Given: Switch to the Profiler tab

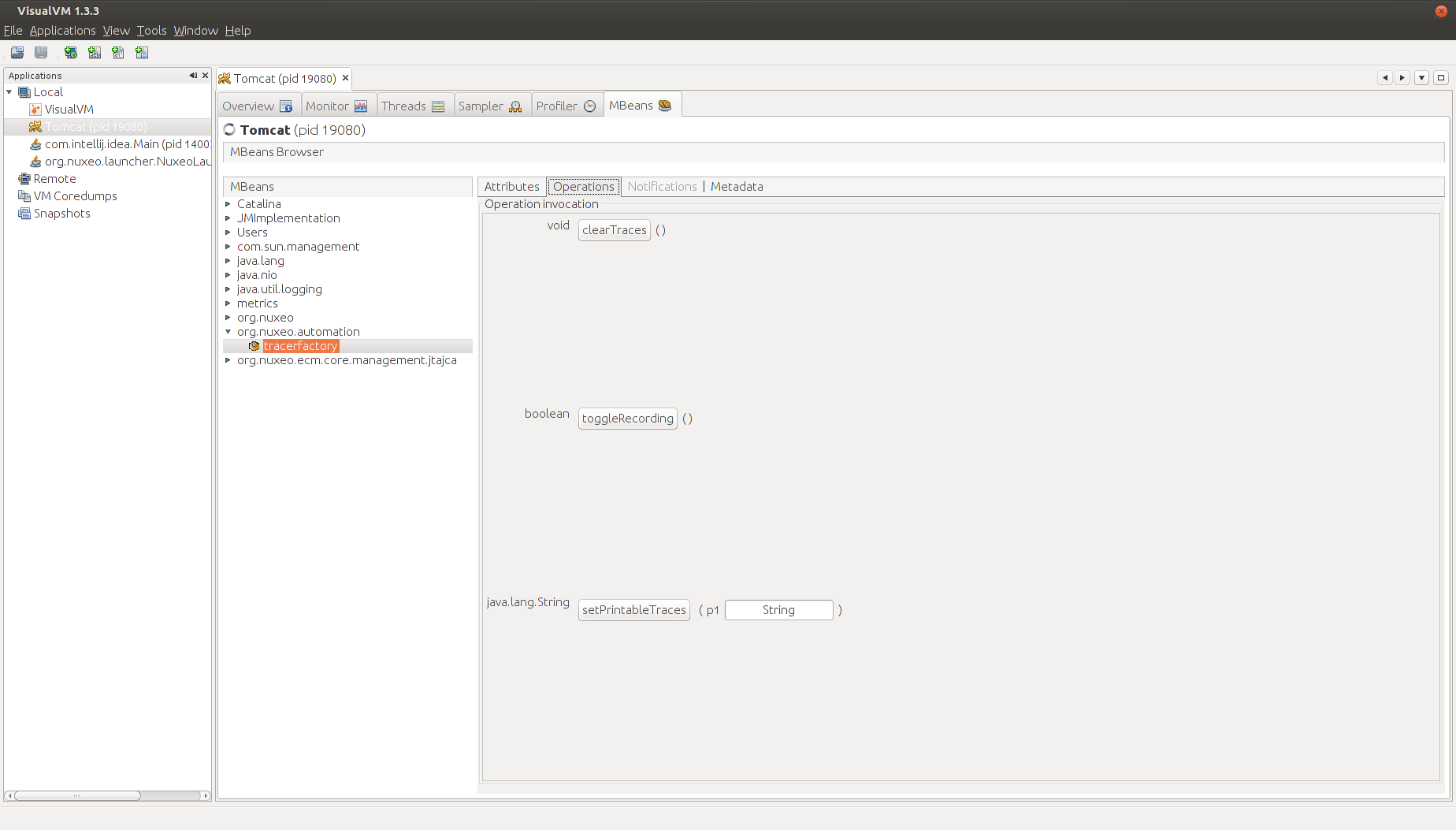Looking at the screenshot, I should click(566, 106).
